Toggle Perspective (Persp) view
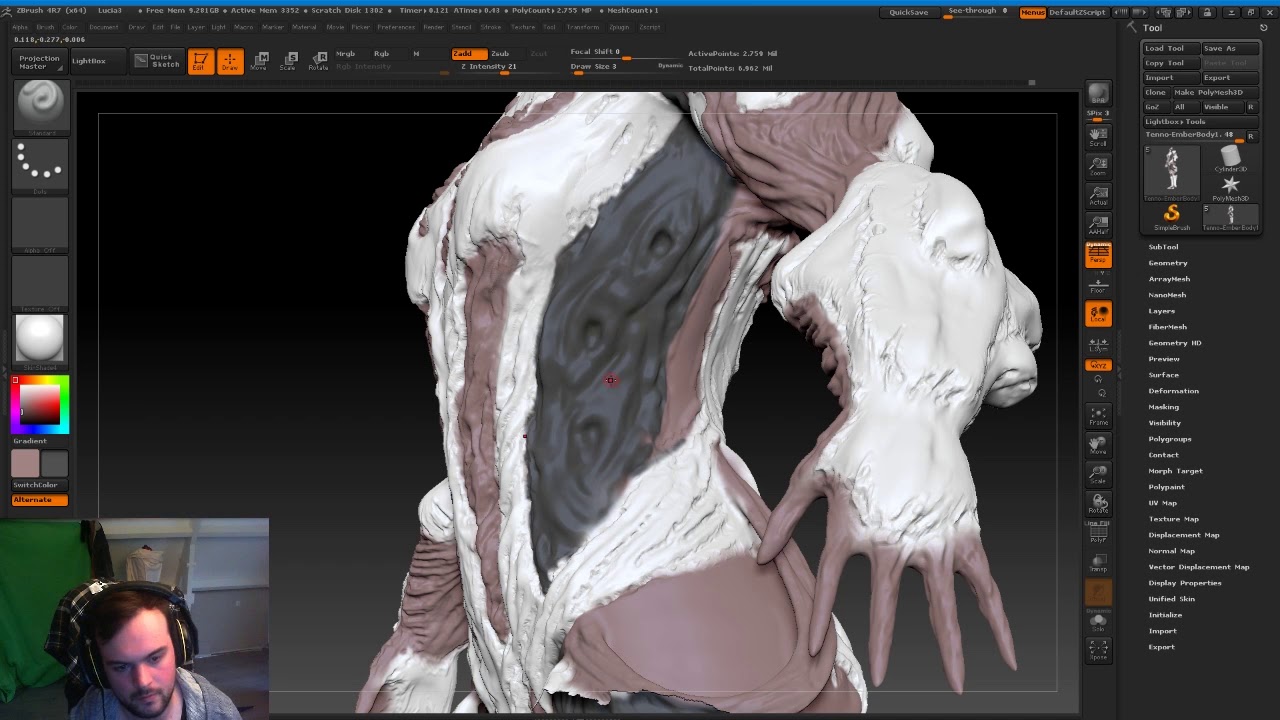Viewport: 1280px width, 720px height. (x=1098, y=255)
